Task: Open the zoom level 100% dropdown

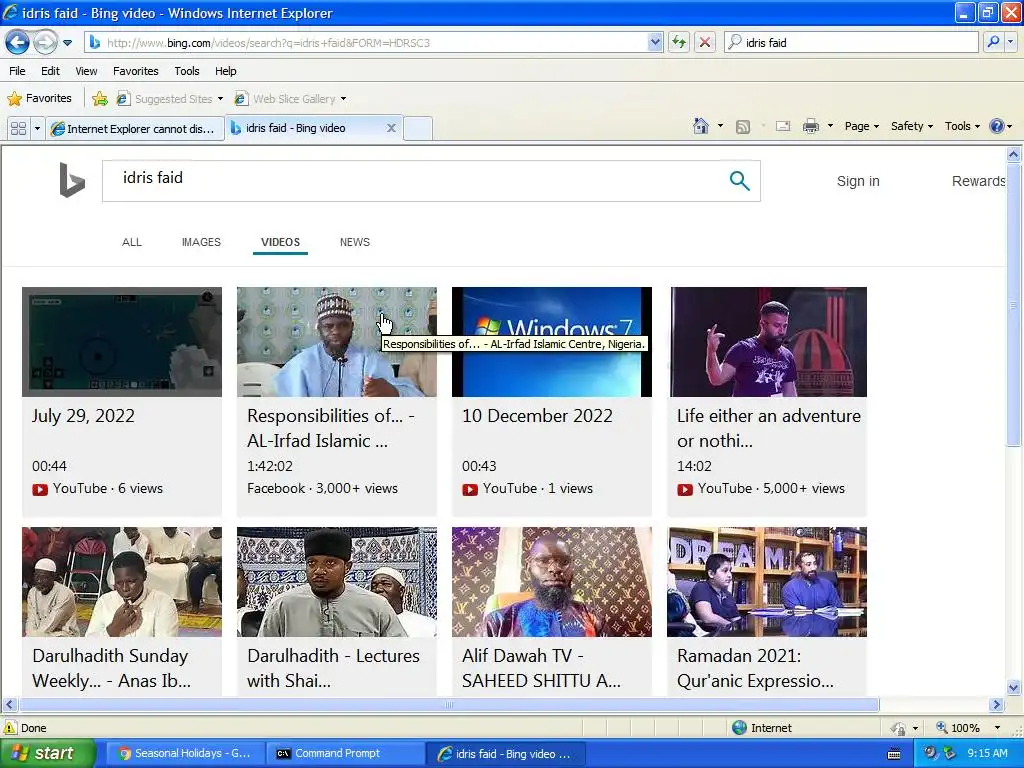Action: [x=997, y=728]
